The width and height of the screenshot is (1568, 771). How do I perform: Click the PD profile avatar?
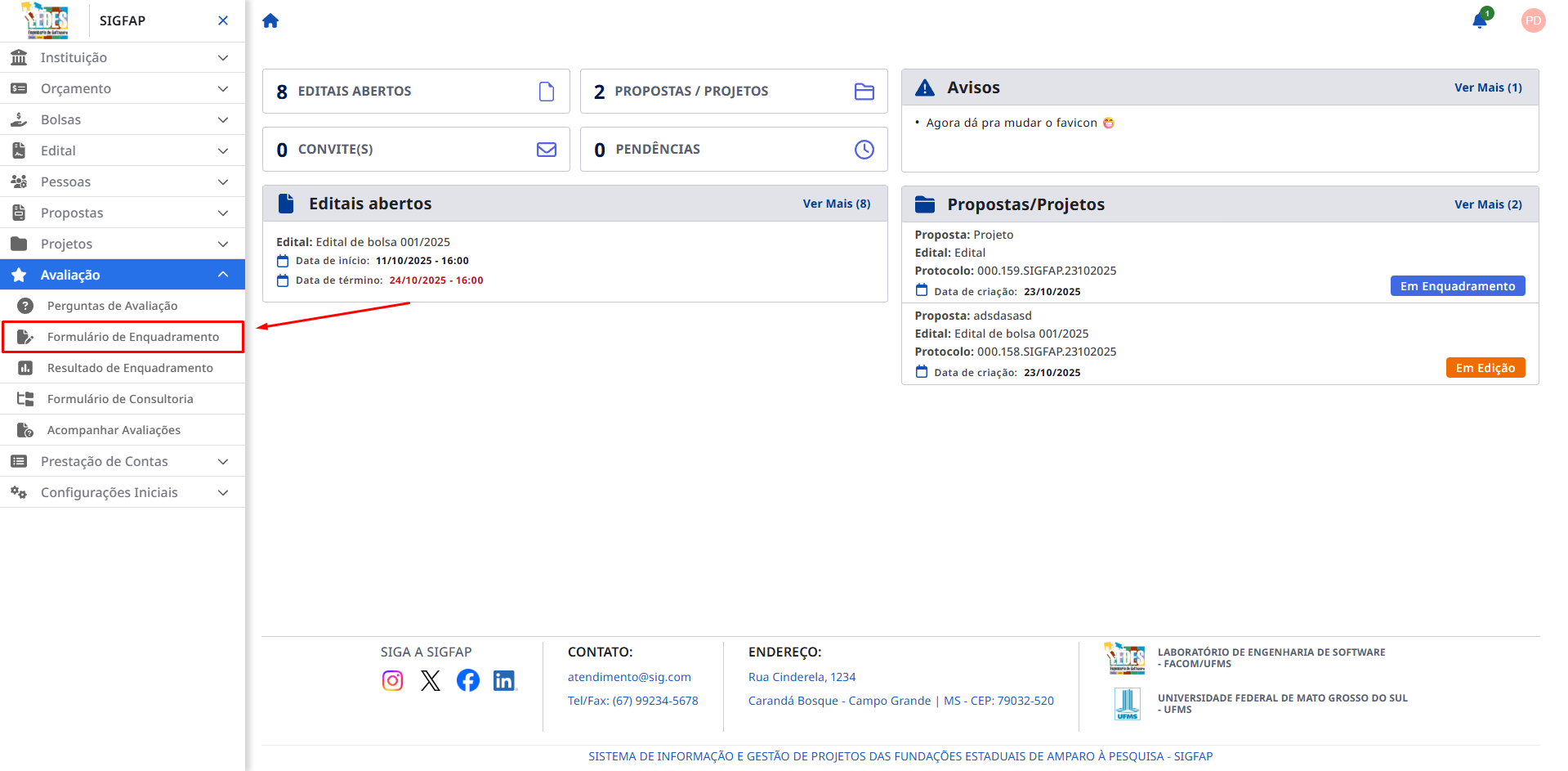1533,20
